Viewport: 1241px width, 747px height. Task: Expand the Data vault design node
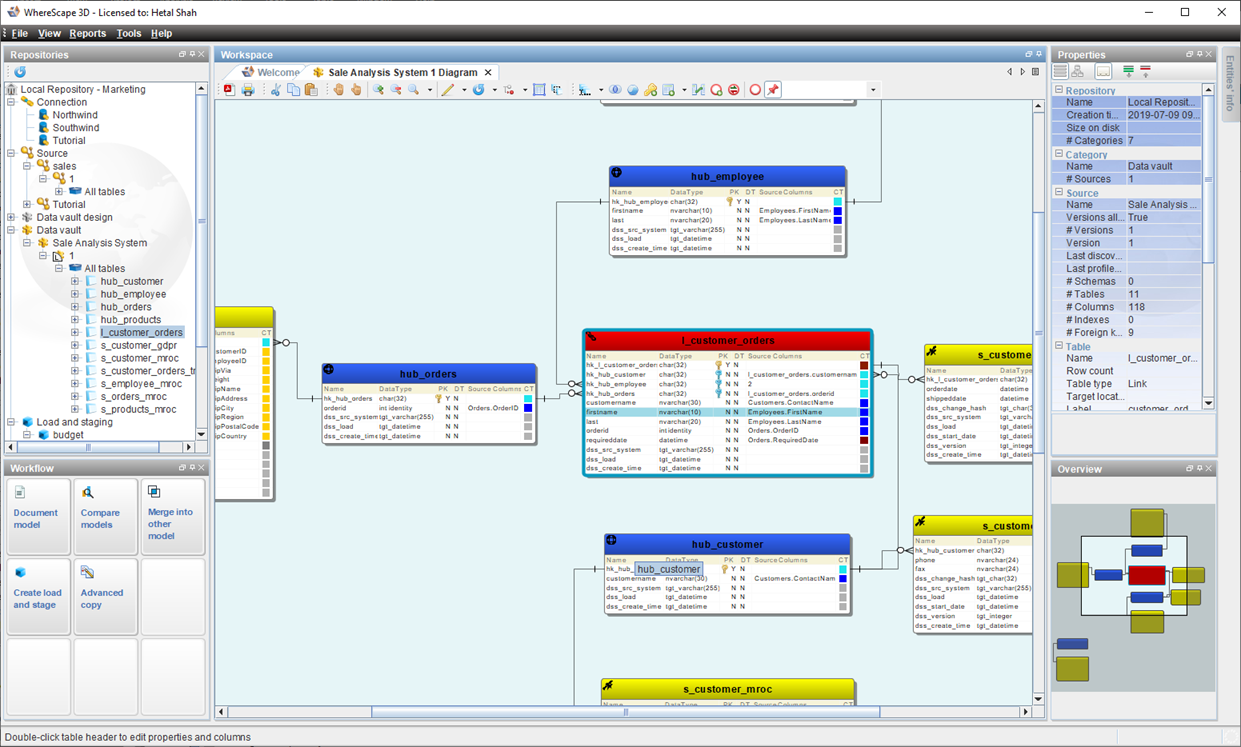click(12, 217)
